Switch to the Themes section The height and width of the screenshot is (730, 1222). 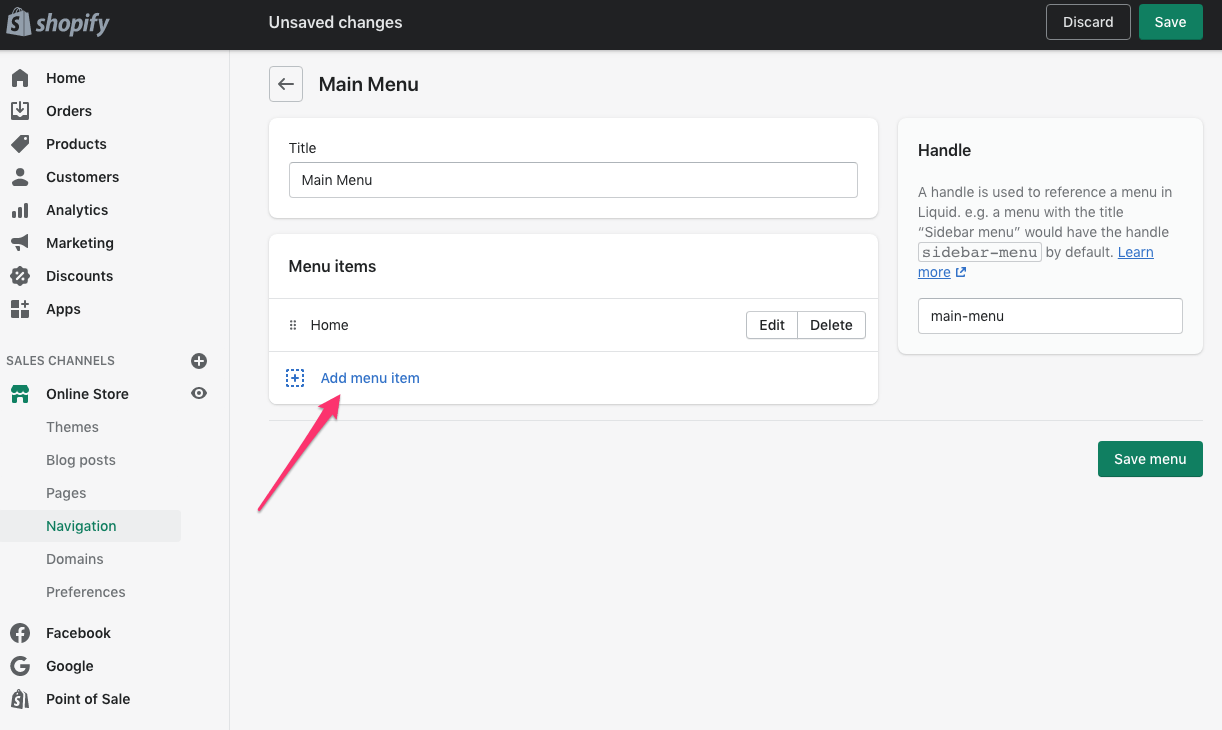click(72, 426)
